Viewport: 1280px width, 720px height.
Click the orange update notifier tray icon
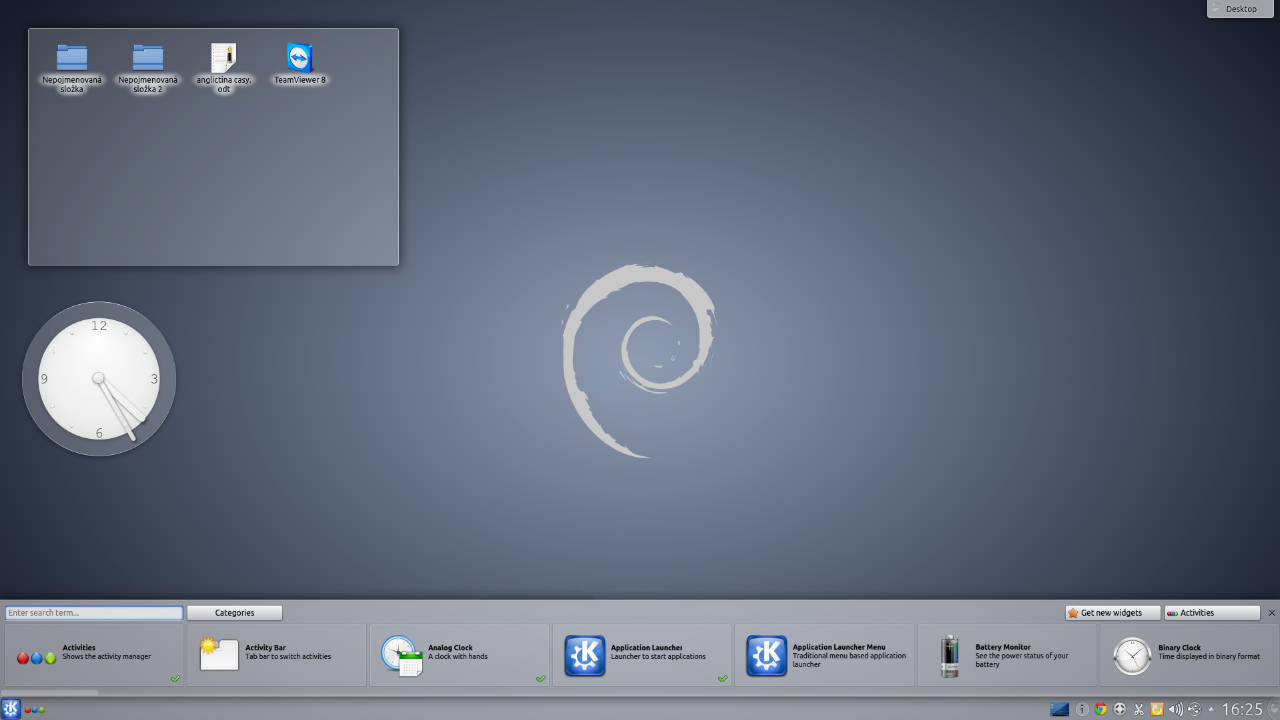coord(1157,709)
